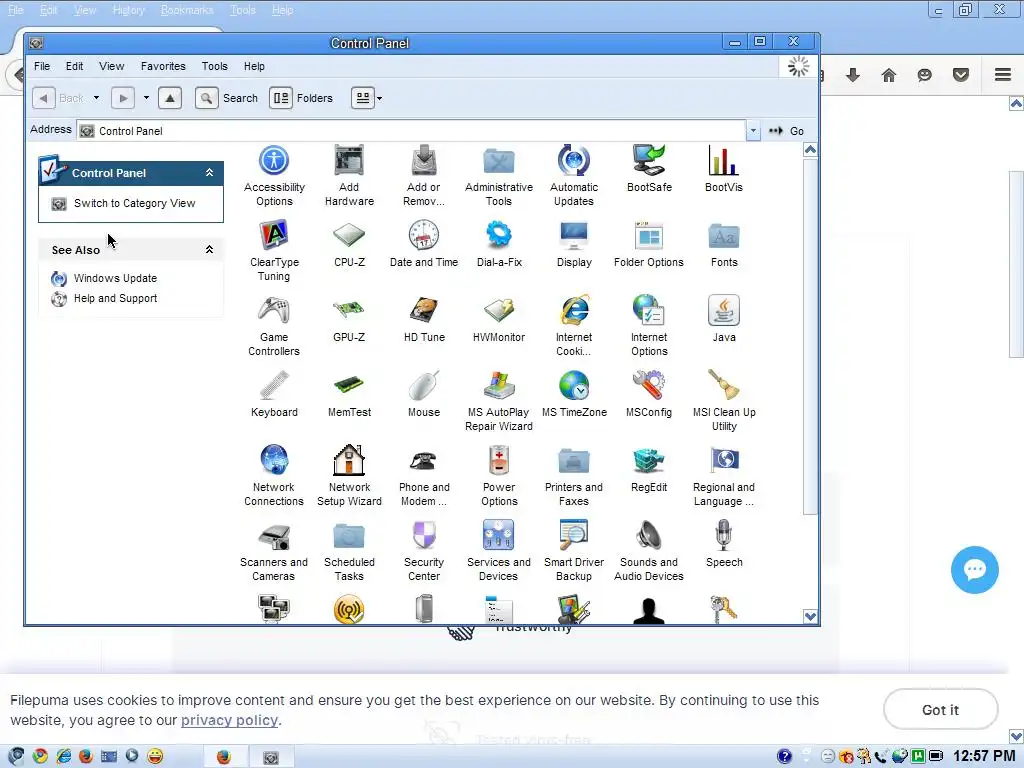Open BootVis tool

coord(724,169)
